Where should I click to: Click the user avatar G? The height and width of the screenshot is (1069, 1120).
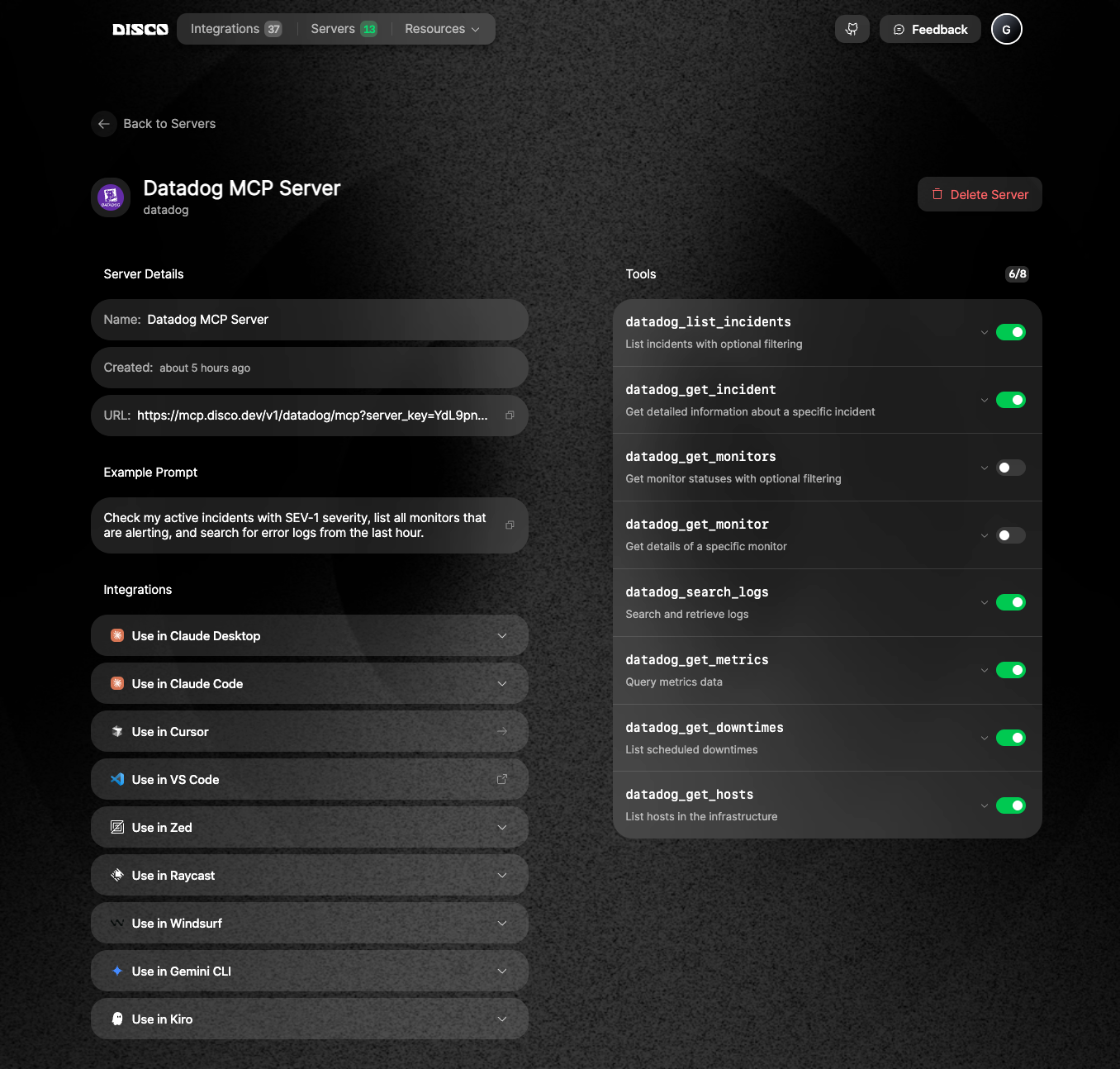pyautogui.click(x=1007, y=29)
